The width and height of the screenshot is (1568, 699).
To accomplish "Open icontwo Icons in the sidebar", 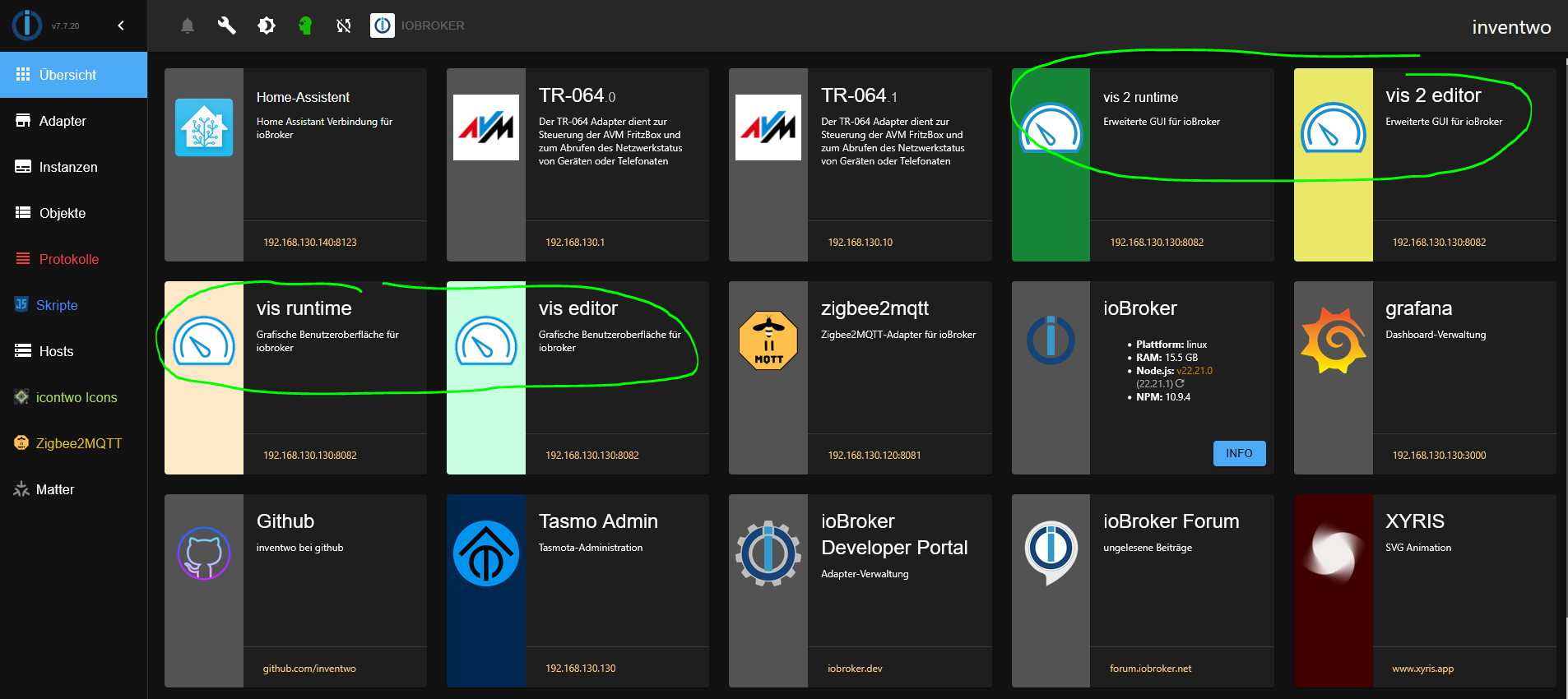I will [x=74, y=397].
